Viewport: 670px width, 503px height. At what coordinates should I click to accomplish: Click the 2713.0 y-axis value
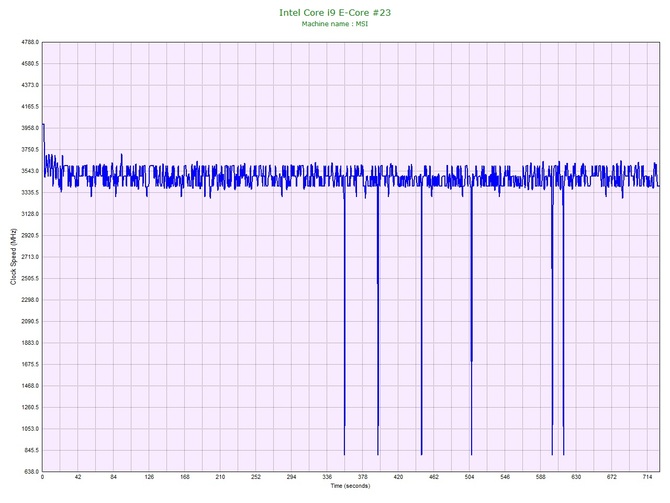click(x=30, y=257)
